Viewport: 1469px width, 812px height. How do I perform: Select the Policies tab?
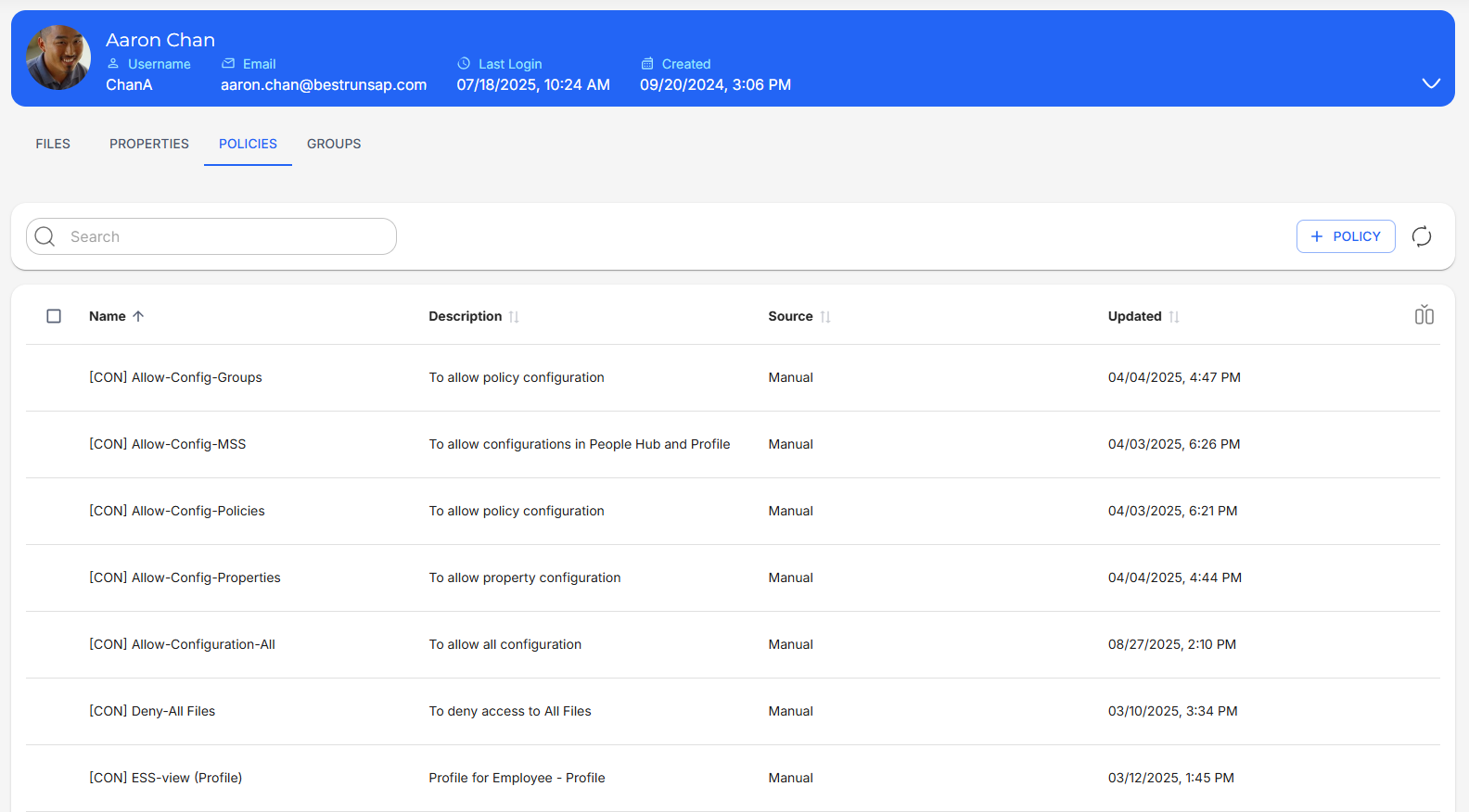click(248, 144)
